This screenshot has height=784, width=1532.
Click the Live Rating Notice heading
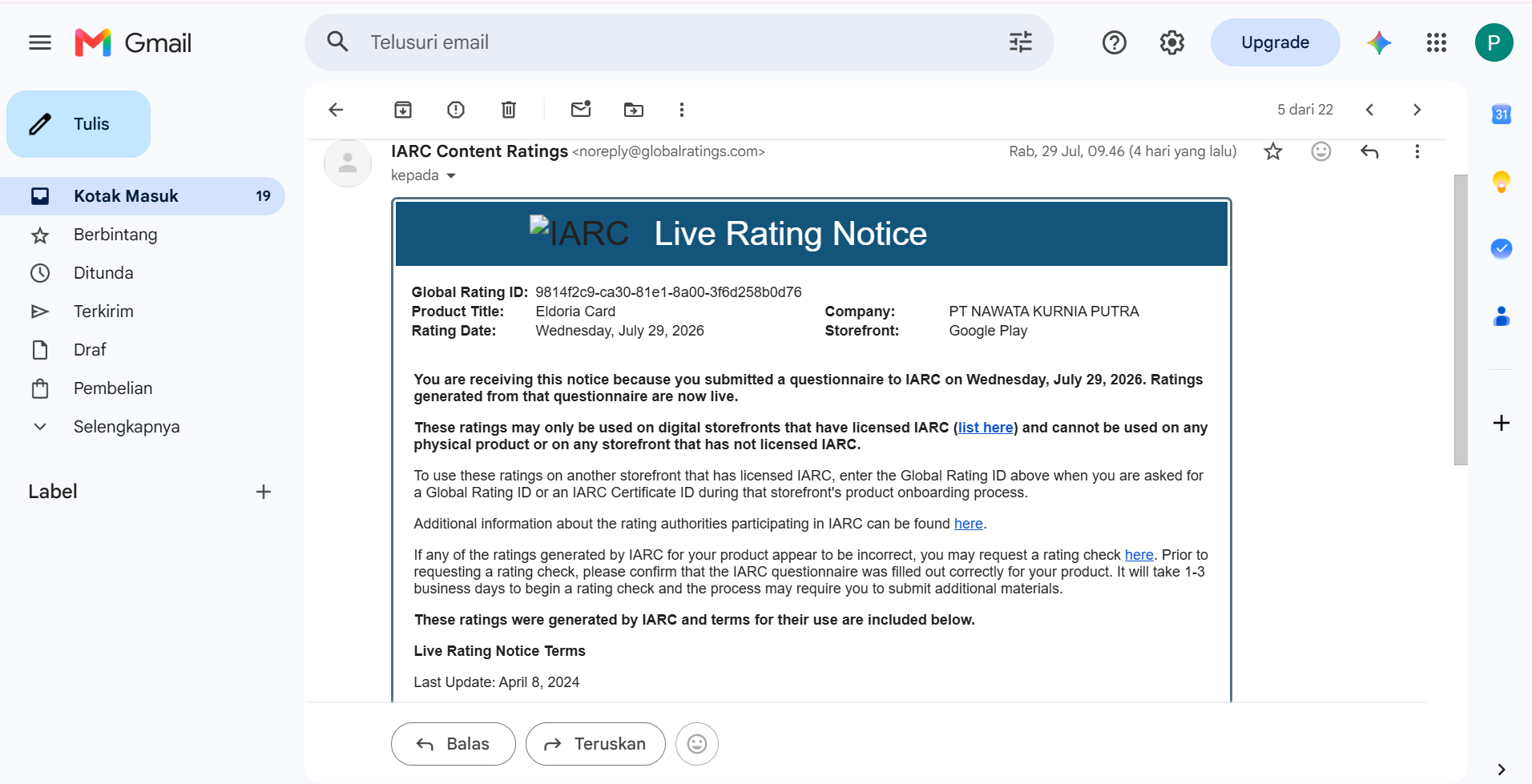pos(790,234)
